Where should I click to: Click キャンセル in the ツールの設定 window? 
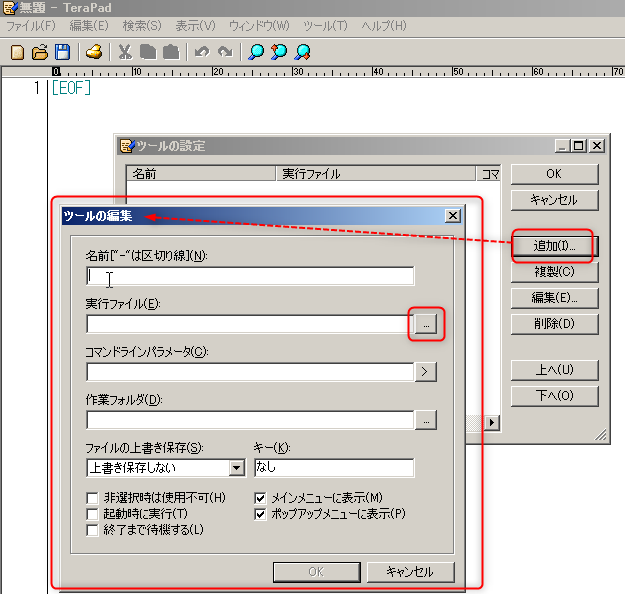click(x=554, y=200)
